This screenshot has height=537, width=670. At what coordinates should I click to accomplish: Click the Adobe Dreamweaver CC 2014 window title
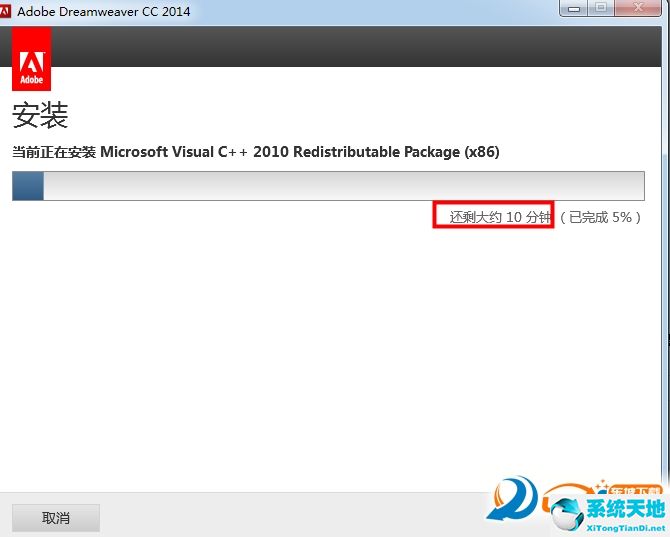click(x=104, y=11)
